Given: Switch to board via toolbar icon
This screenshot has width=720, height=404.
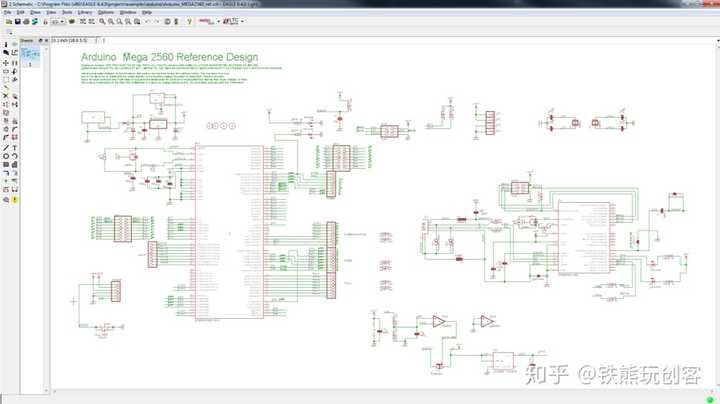Looking at the screenshot, I should pos(45,21).
